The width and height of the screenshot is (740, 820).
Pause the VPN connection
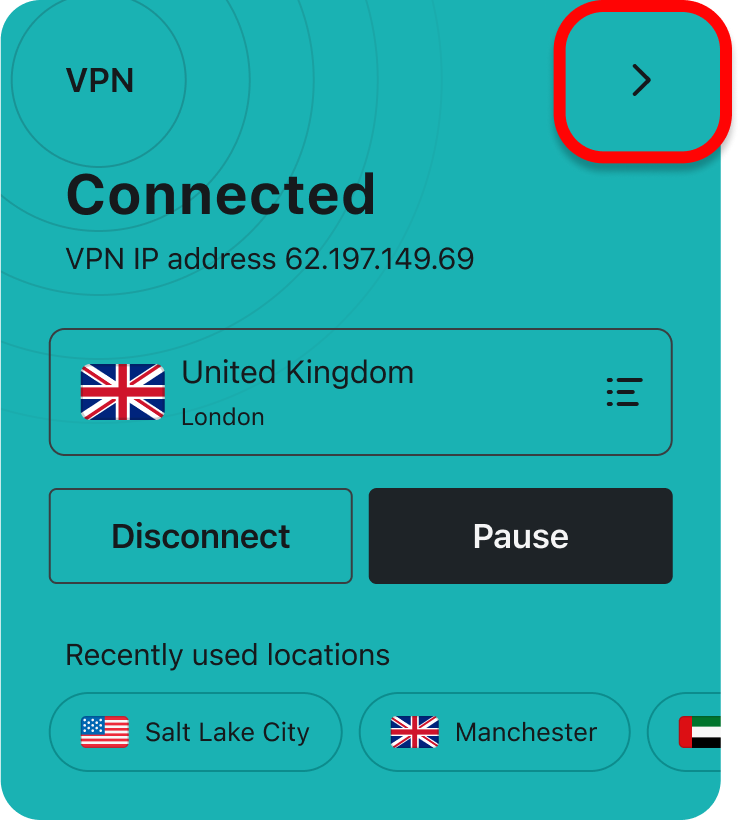point(520,536)
